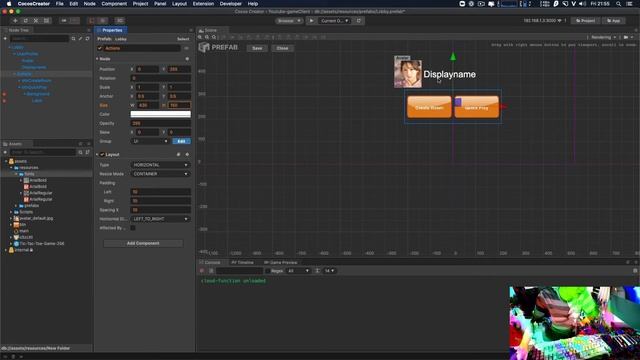Open the Component menu
The image size is (640, 360).
tap(114, 4)
